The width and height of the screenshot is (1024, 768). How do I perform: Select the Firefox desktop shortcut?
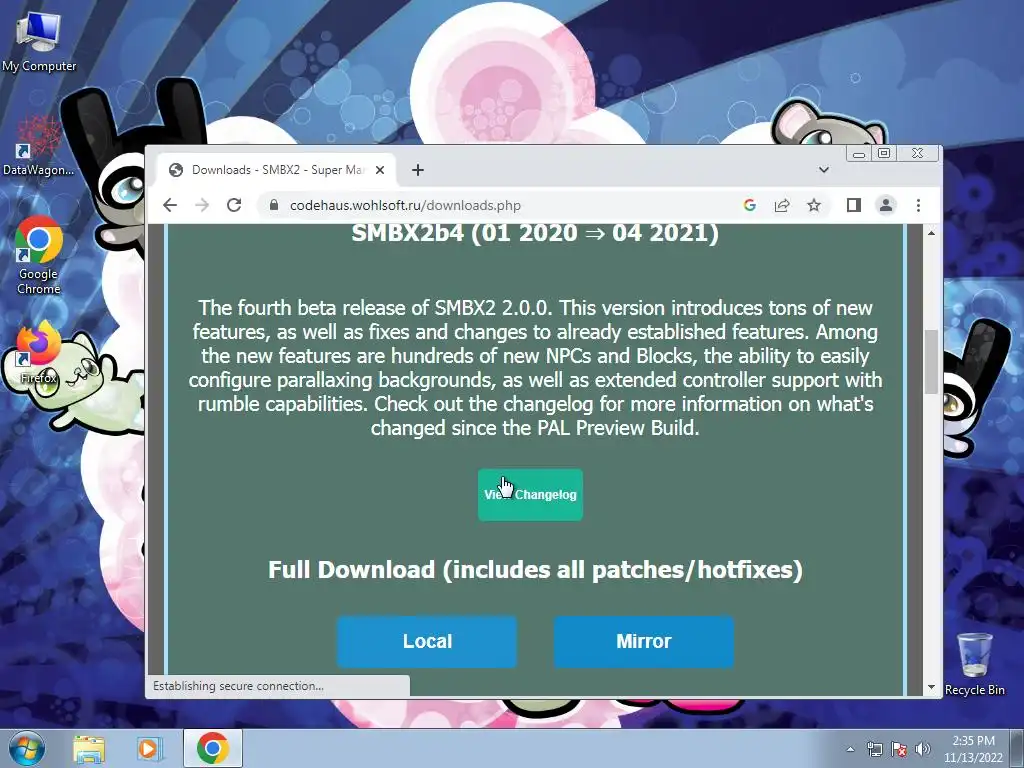(39, 353)
